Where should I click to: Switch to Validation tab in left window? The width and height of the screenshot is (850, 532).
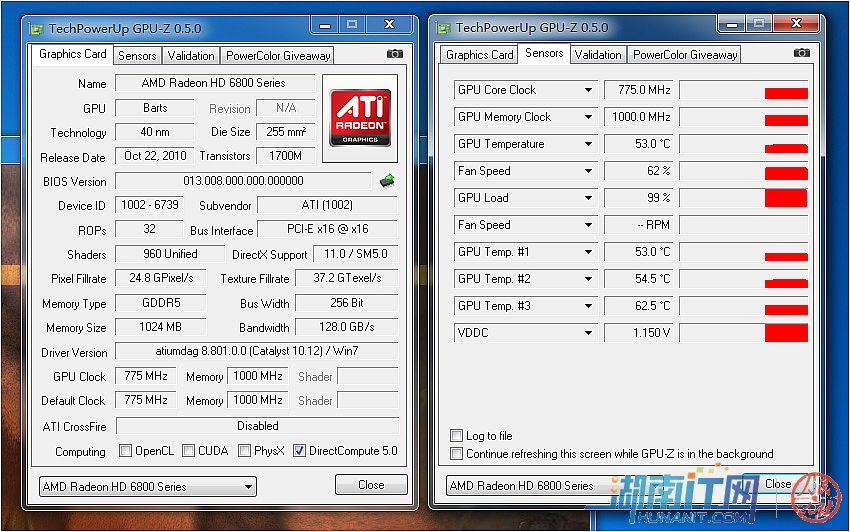pos(191,55)
